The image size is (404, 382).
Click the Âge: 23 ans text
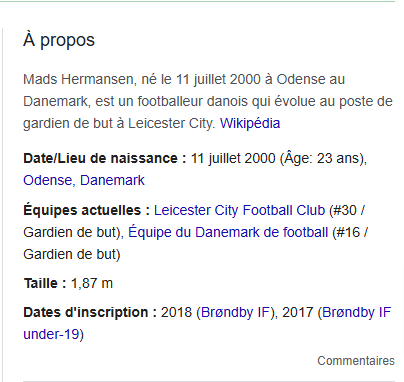coord(321,158)
